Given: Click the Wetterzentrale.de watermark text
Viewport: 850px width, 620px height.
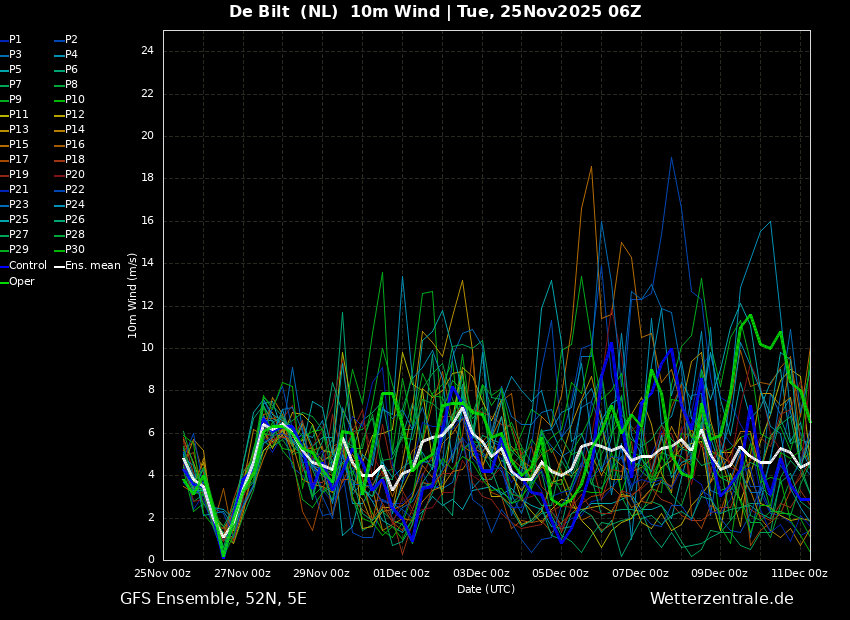Looking at the screenshot, I should (x=722, y=598).
